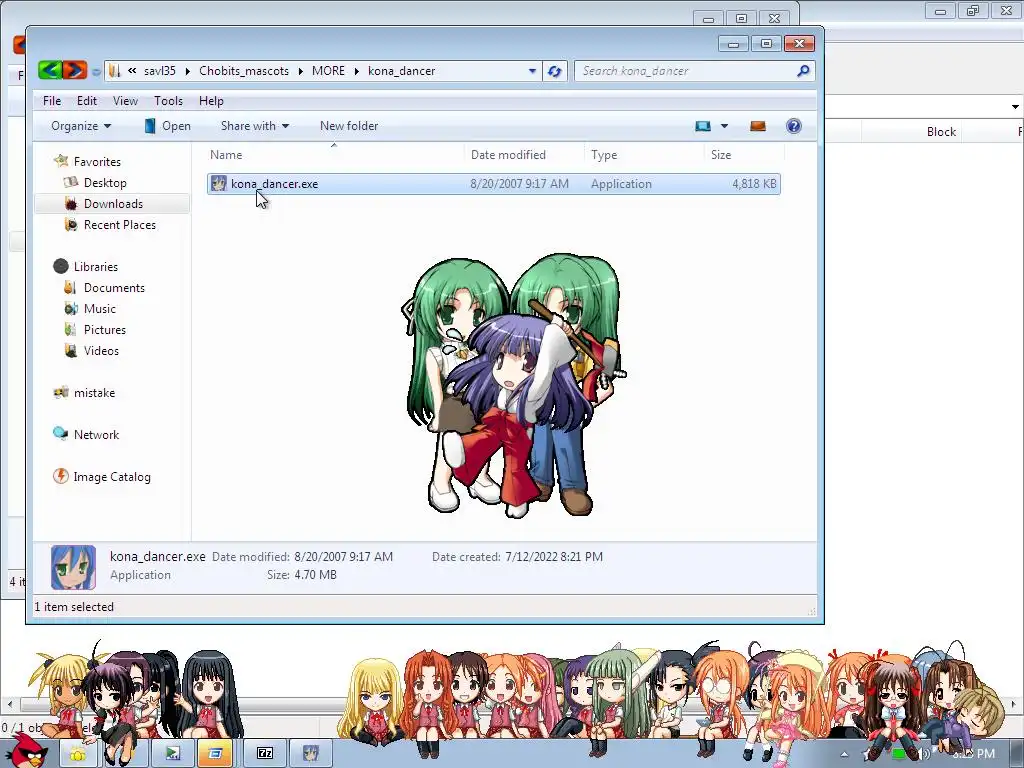The image size is (1024, 768).
Task: Click the active orange window taskbar button
Action: [216, 754]
